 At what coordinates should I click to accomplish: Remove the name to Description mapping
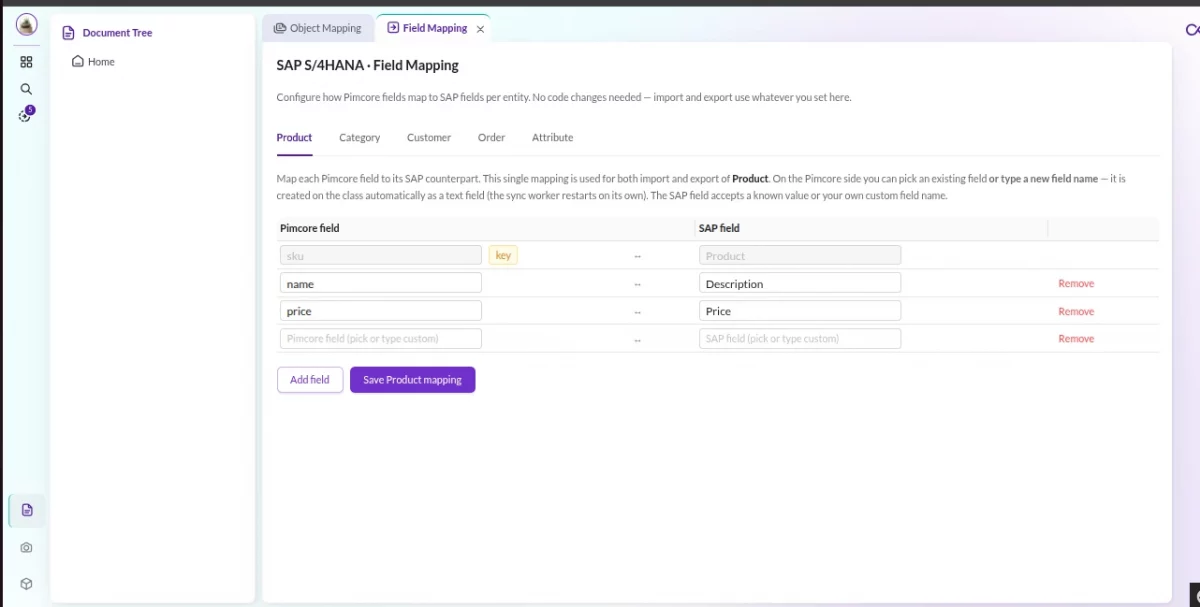[1076, 284]
